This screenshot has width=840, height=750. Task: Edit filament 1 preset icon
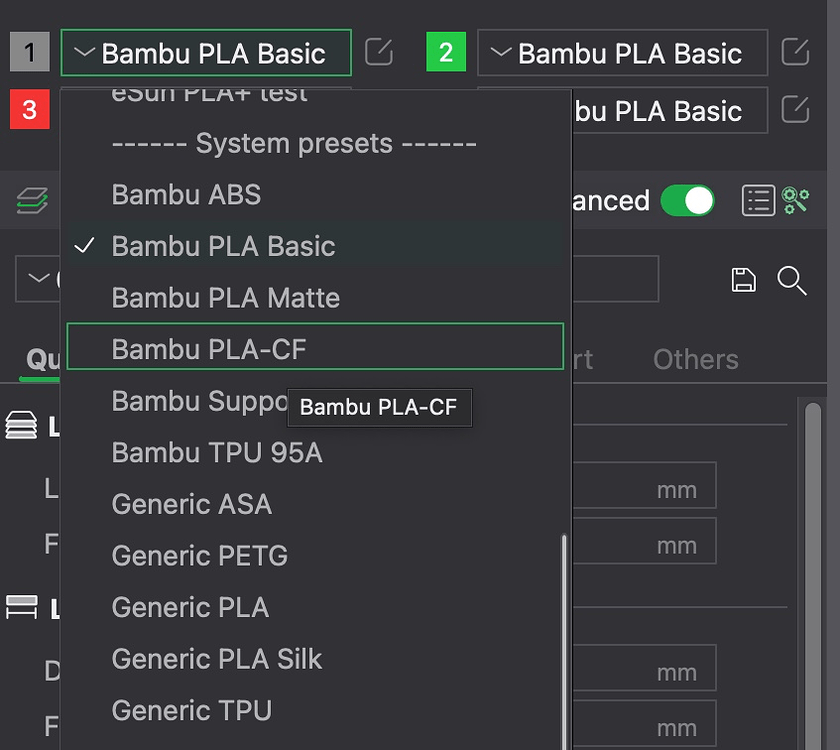pos(379,52)
